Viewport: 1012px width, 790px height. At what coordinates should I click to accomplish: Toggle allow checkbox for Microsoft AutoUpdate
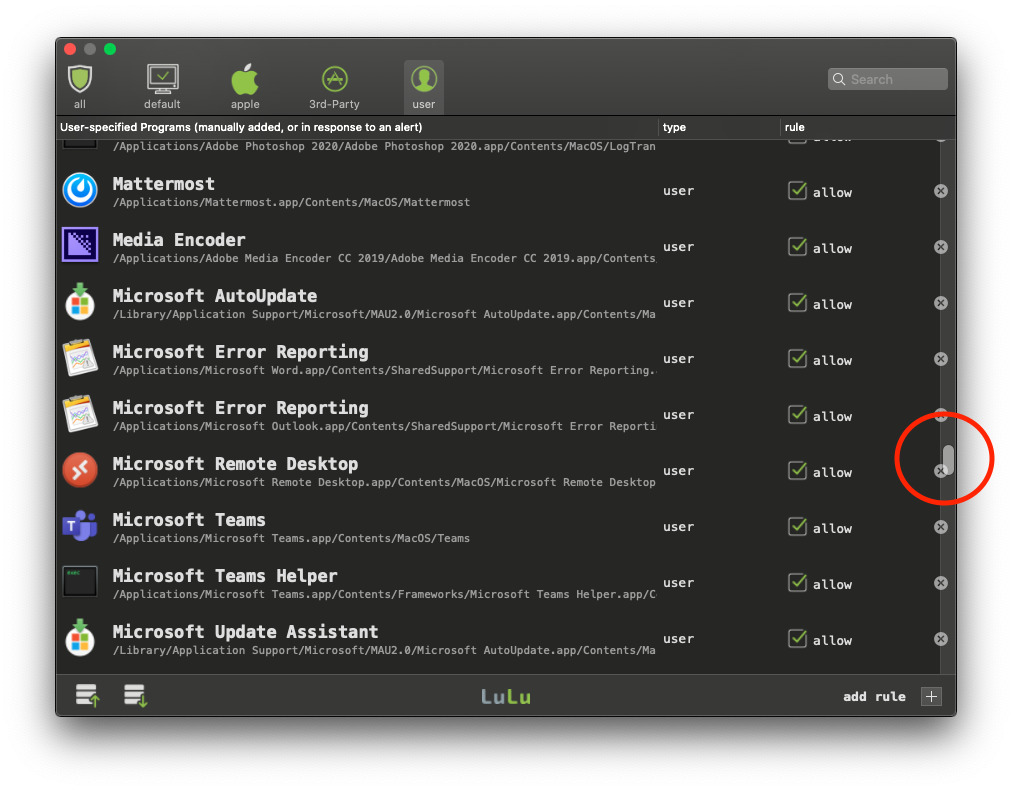pos(798,303)
